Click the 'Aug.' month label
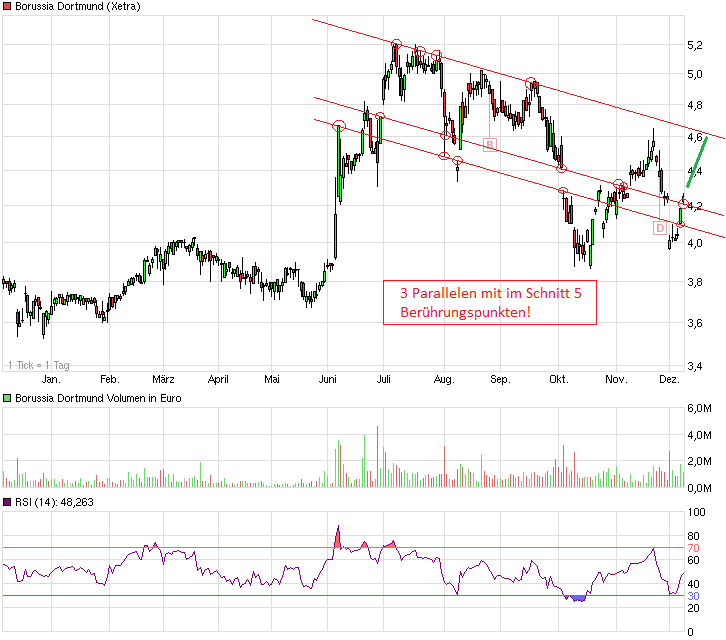The width and height of the screenshot is (726, 640). (x=444, y=379)
